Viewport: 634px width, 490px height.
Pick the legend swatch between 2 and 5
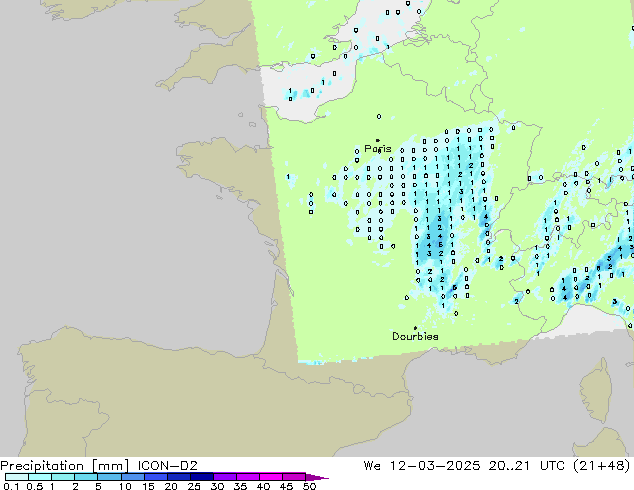point(86,477)
